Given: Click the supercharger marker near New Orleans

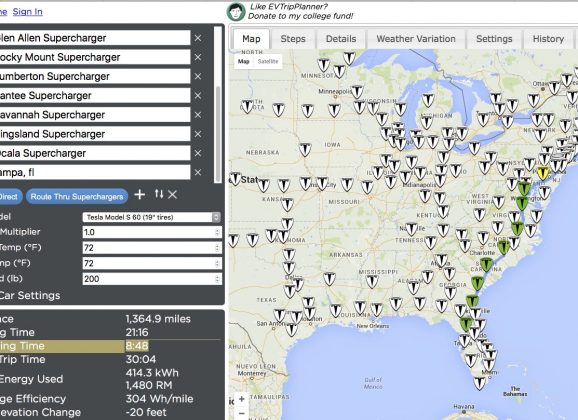Looking at the screenshot, I should click(x=377, y=309).
